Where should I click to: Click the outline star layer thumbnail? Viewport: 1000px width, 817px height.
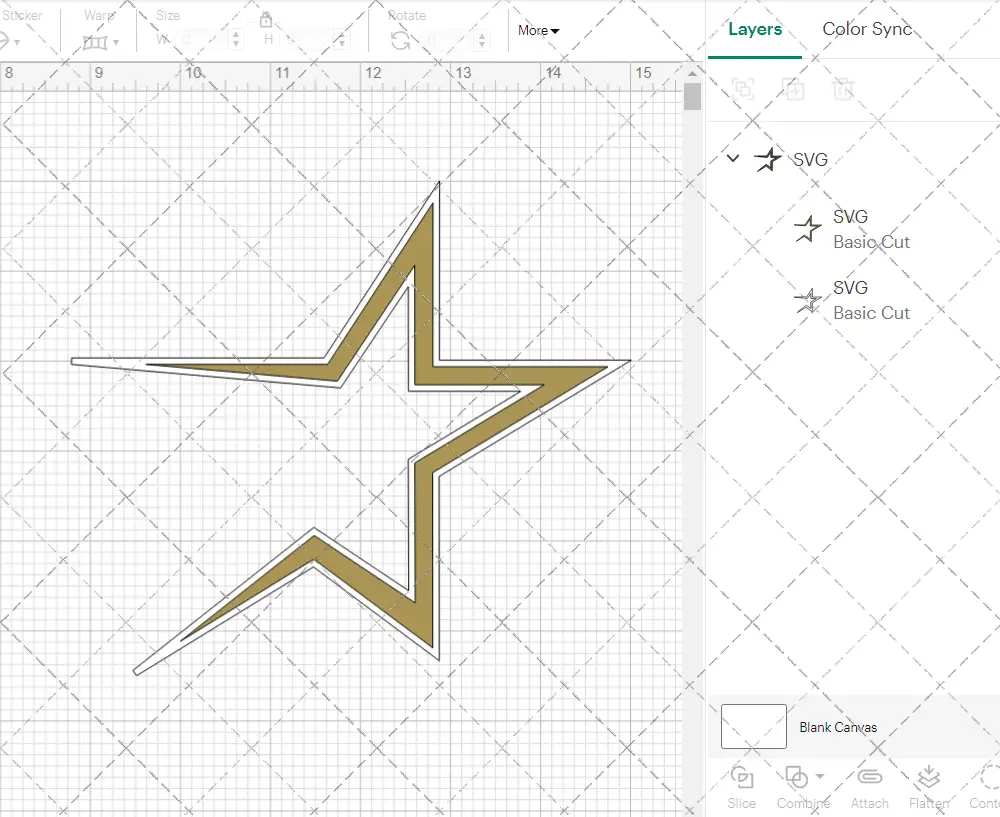[x=808, y=300]
